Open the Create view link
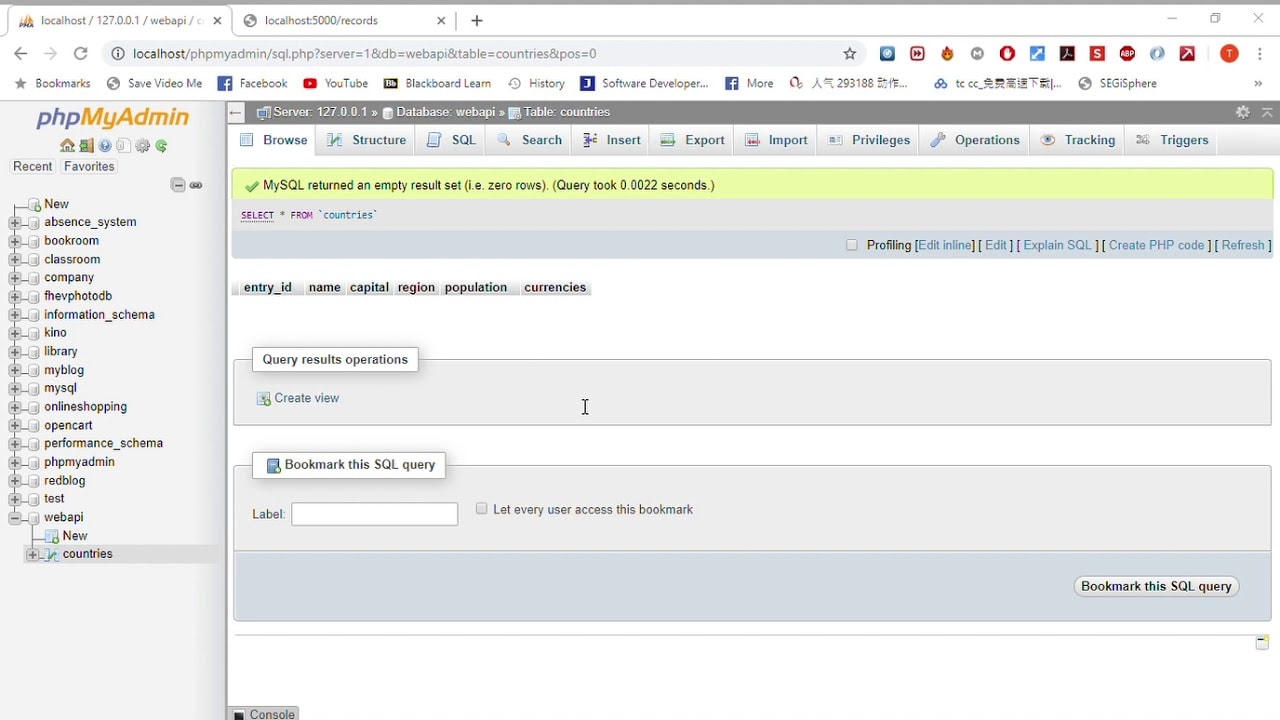The width and height of the screenshot is (1280, 720). coord(306,398)
